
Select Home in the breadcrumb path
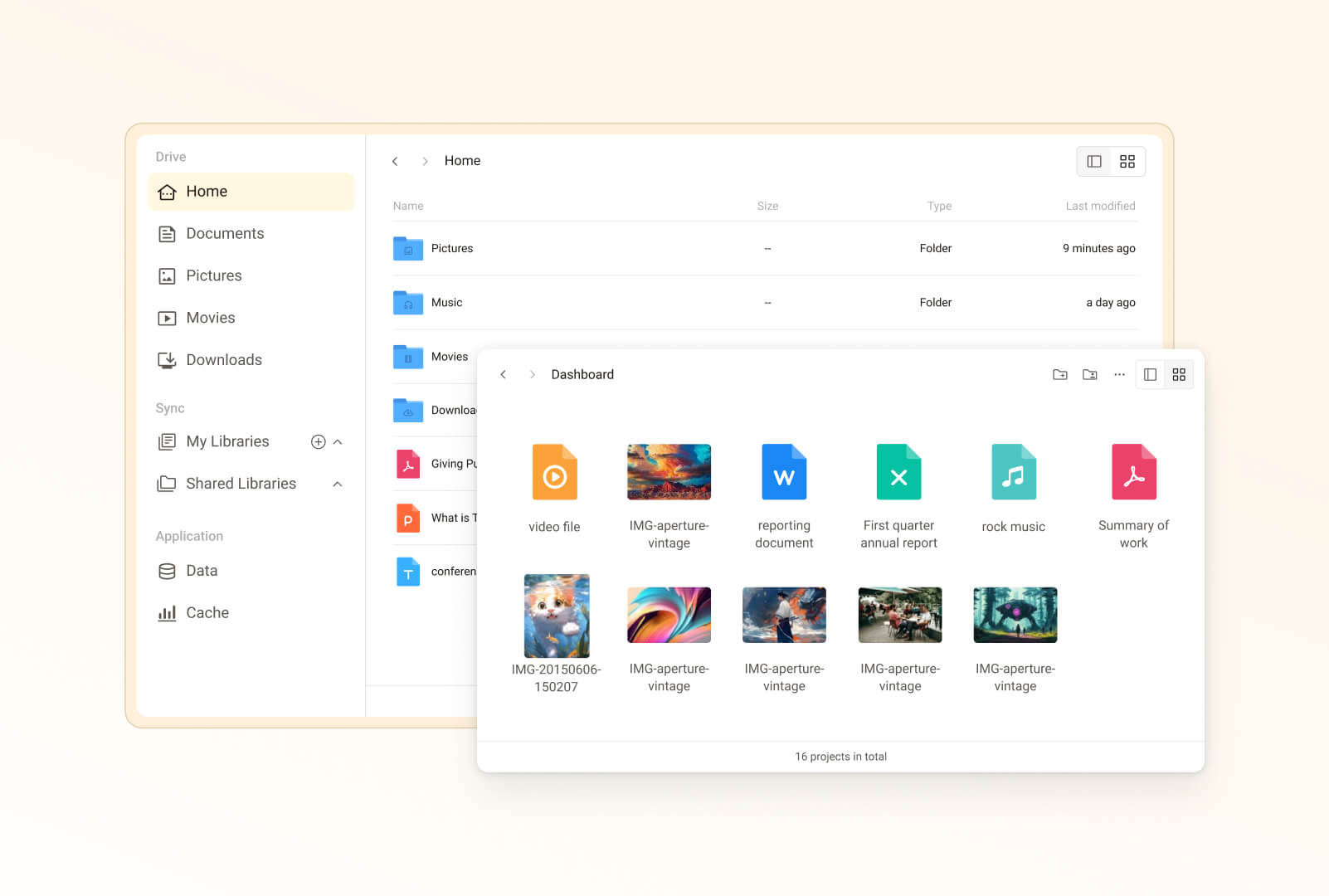[x=462, y=160]
